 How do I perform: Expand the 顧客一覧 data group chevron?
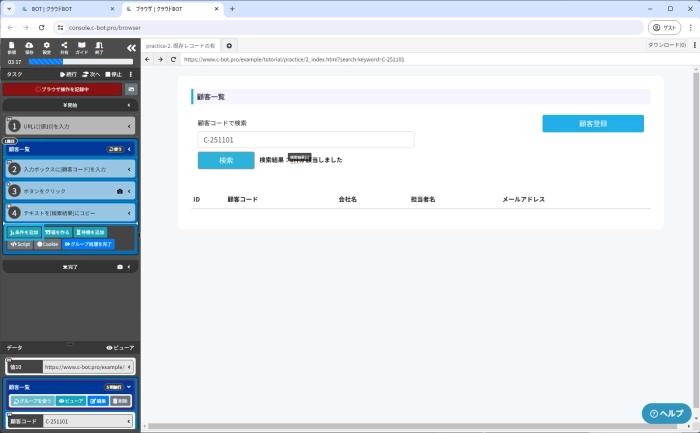(x=129, y=386)
